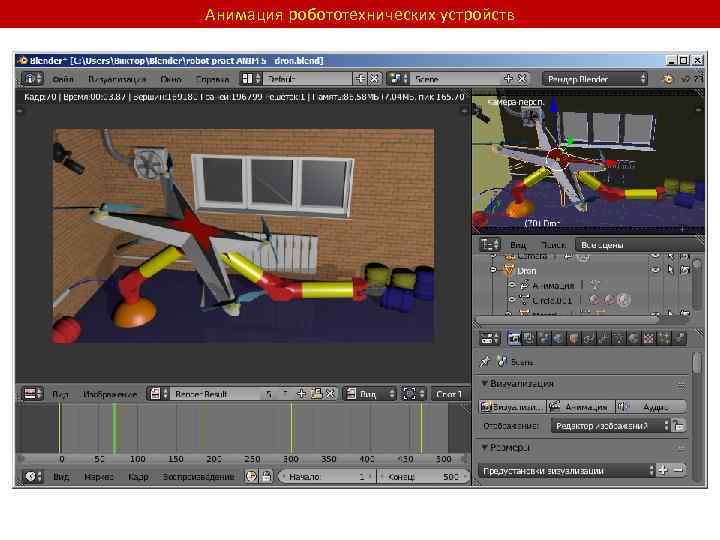Open the image editor type selector icon

(x=33, y=394)
